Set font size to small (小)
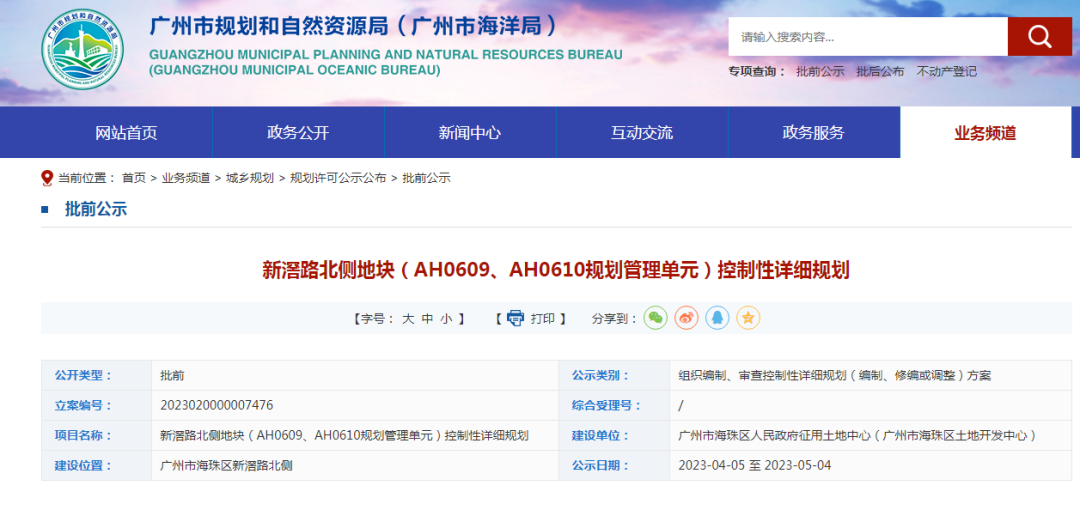1080x510 pixels. [x=446, y=319]
